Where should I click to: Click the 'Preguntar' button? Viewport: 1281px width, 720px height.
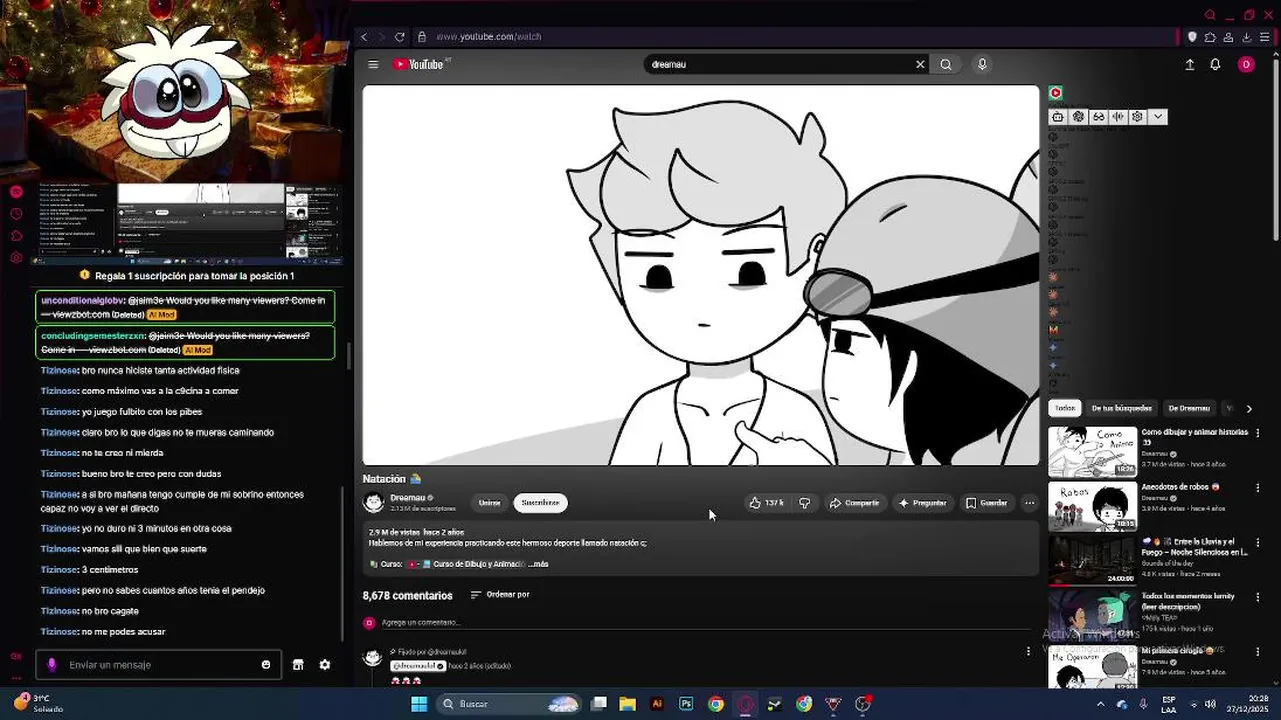tap(922, 503)
